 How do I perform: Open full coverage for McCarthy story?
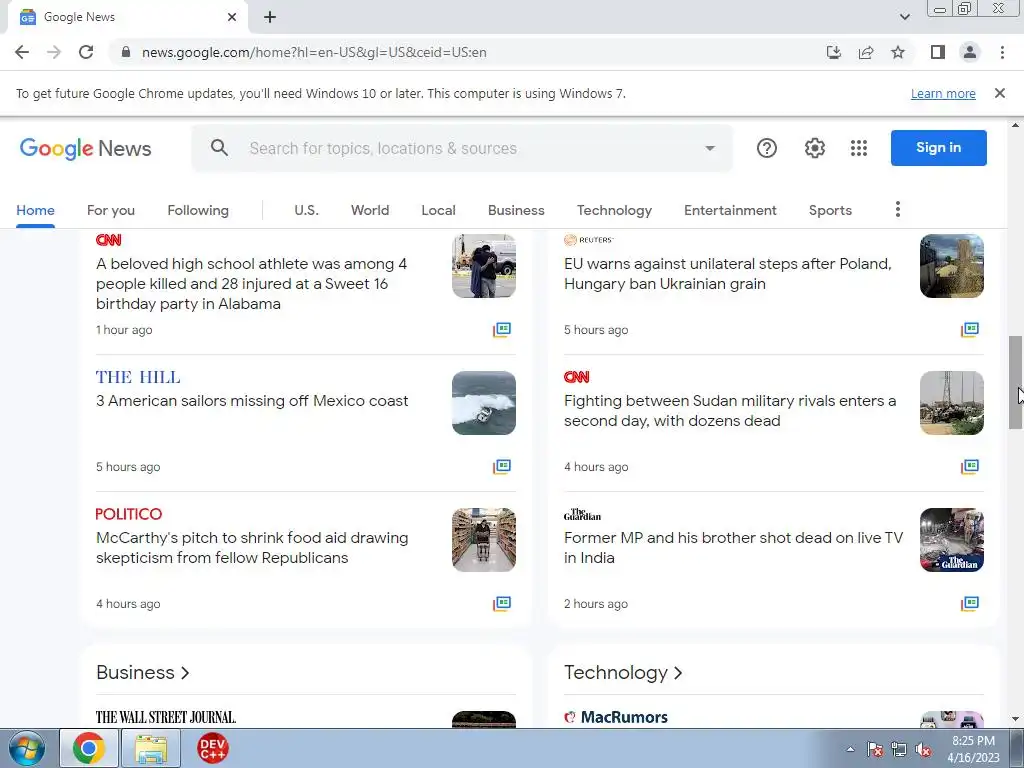(x=502, y=604)
